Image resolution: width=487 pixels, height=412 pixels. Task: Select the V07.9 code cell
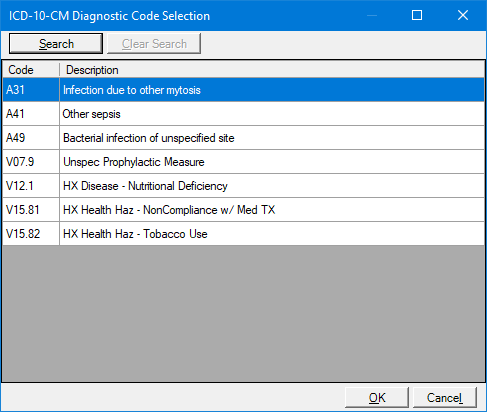[x=31, y=162]
